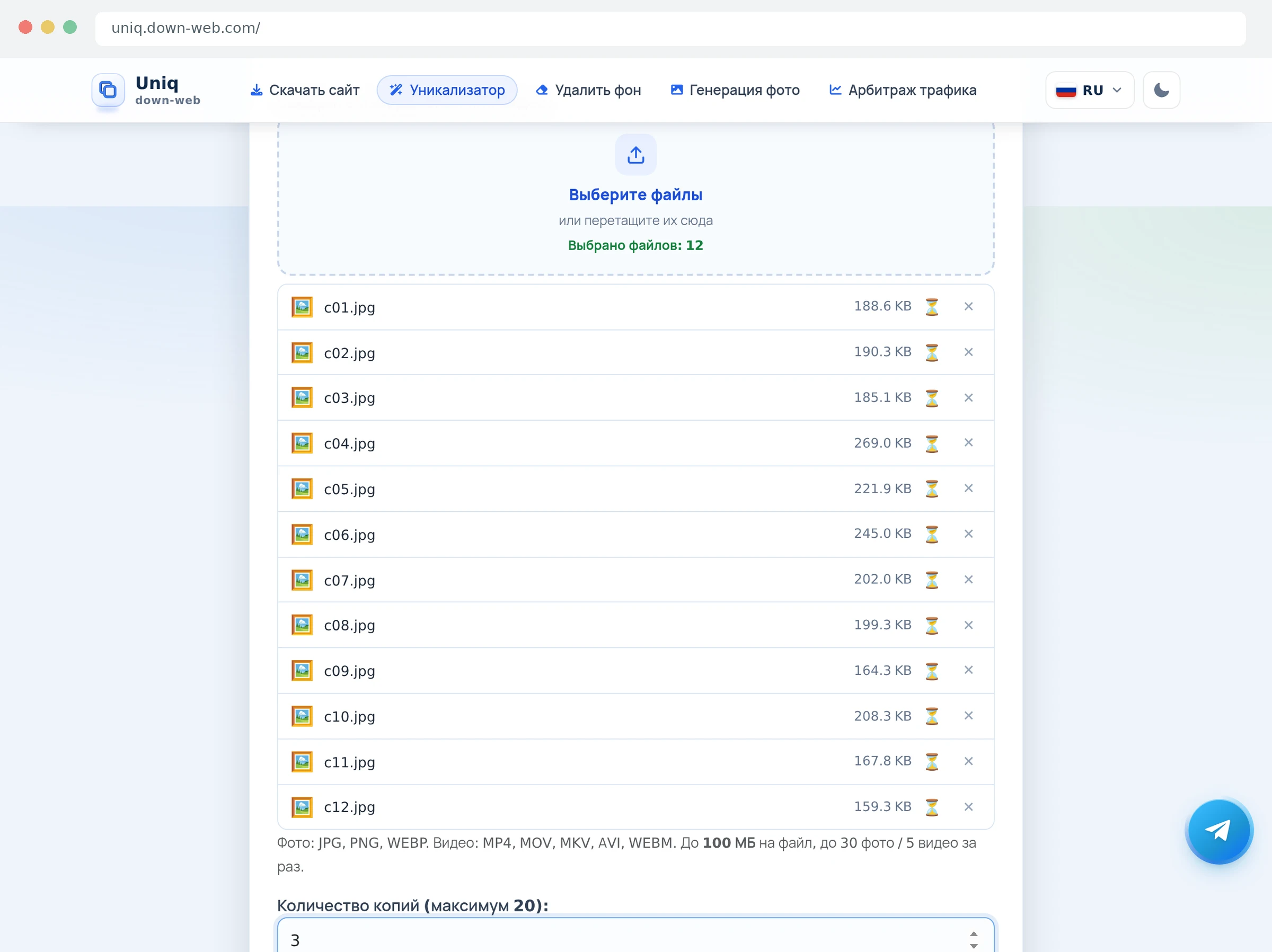The image size is (1272, 952).
Task: Click Выберите файлы link
Action: coord(635,195)
